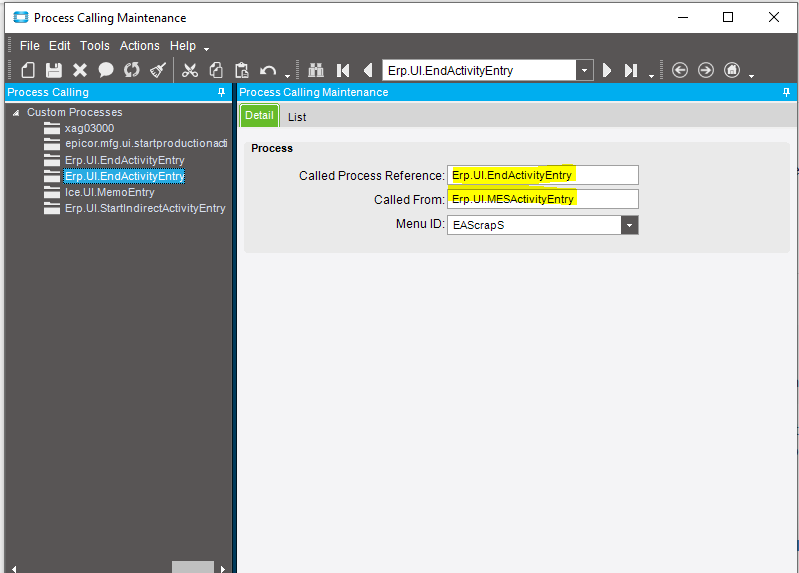Open the Menu ID dropdown arrow
Screen dimensions: 799x573
(629, 225)
